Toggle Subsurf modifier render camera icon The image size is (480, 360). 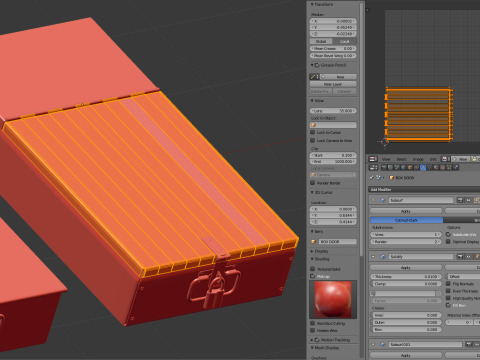point(460,200)
